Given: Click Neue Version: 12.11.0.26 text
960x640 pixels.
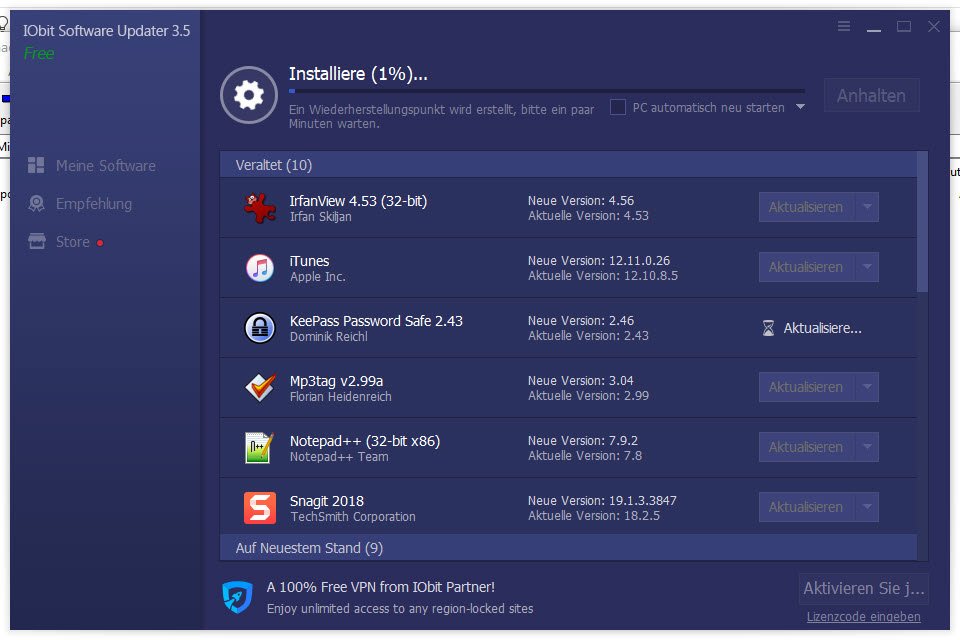Looking at the screenshot, I should tap(599, 260).
